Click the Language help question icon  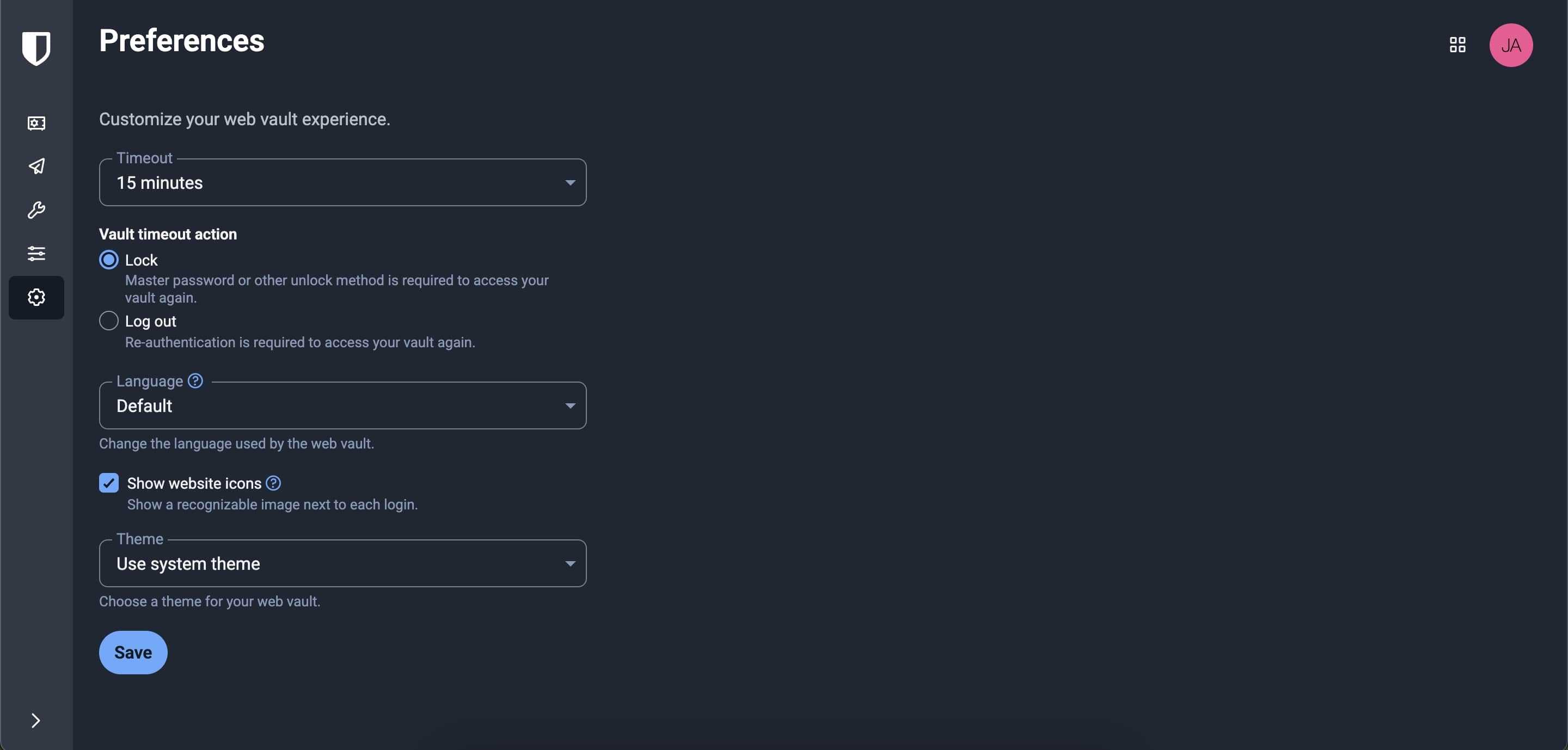pyautogui.click(x=195, y=381)
